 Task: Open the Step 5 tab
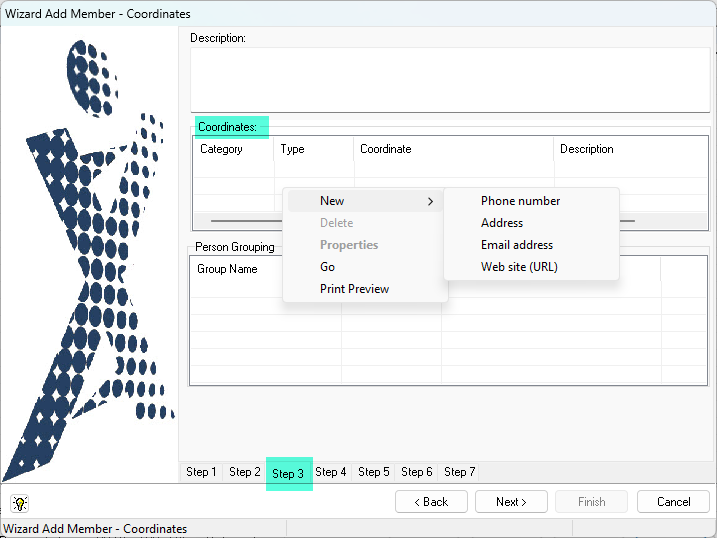(374, 472)
